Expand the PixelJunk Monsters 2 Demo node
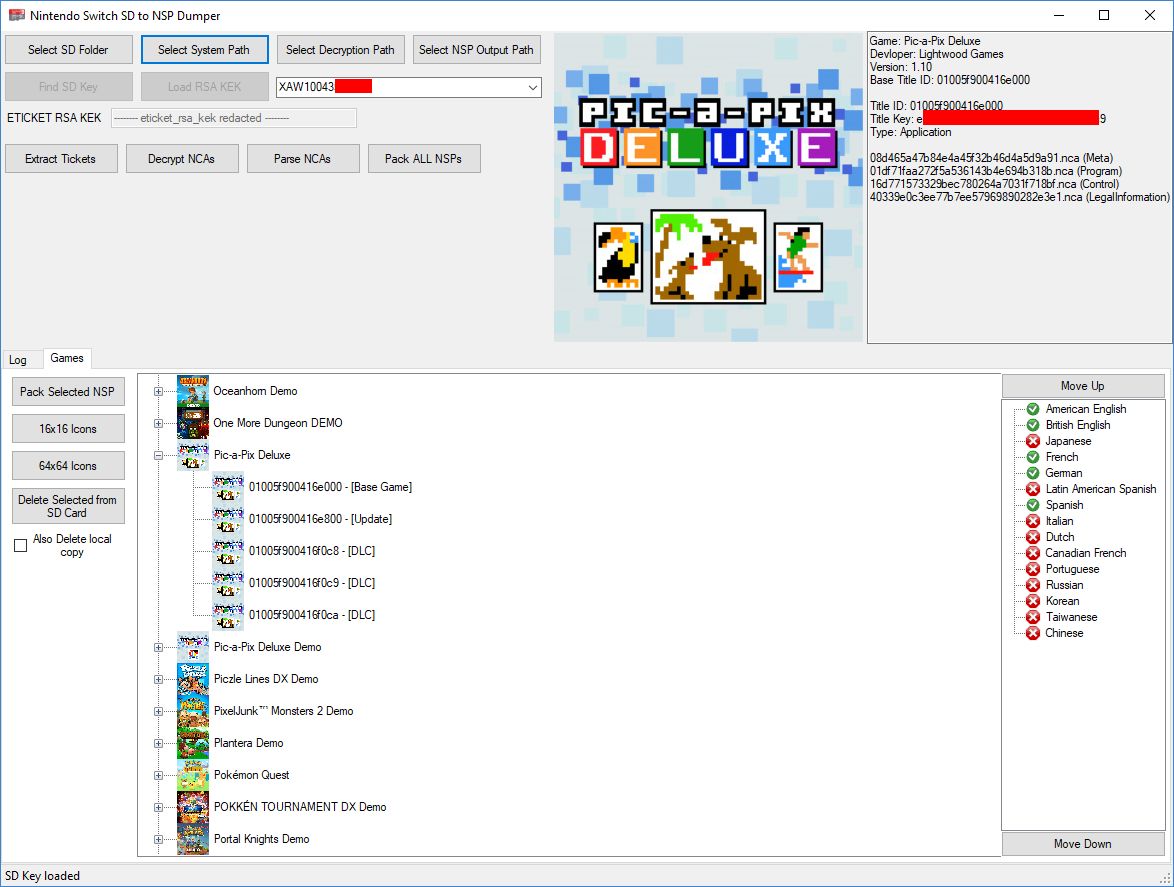The height and width of the screenshot is (887, 1174). pos(159,712)
